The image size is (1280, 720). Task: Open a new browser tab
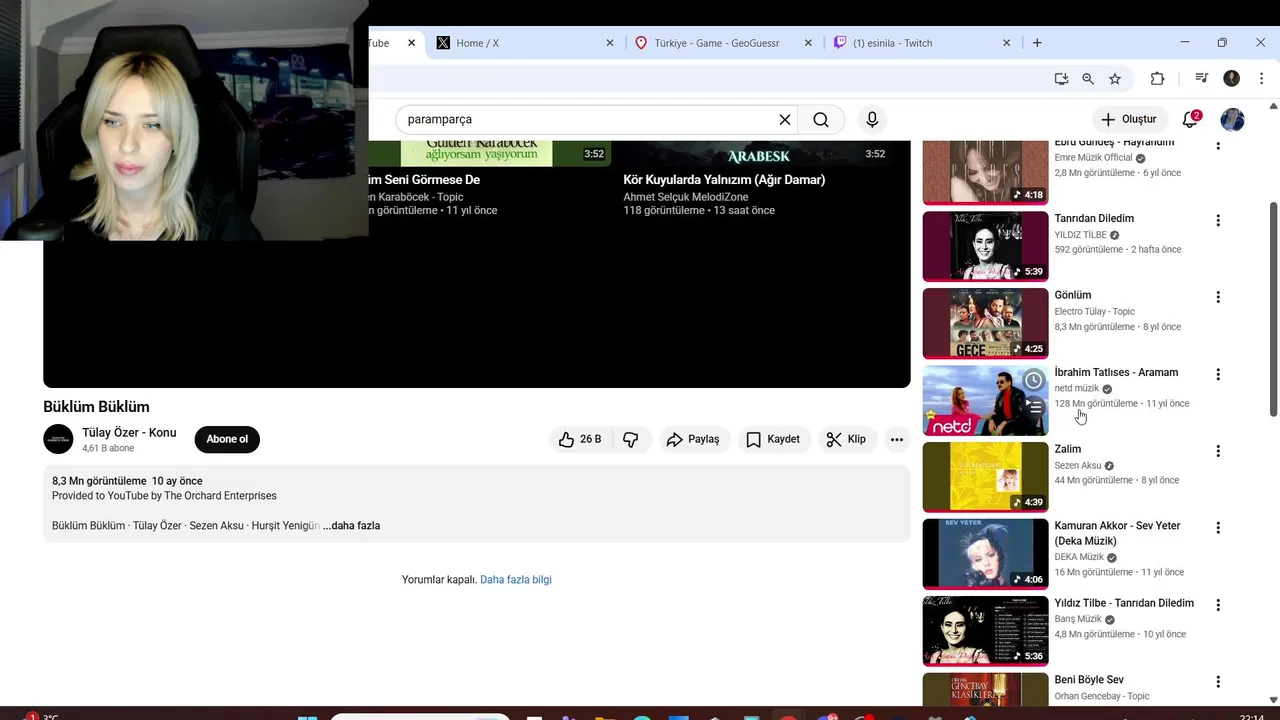click(1037, 43)
